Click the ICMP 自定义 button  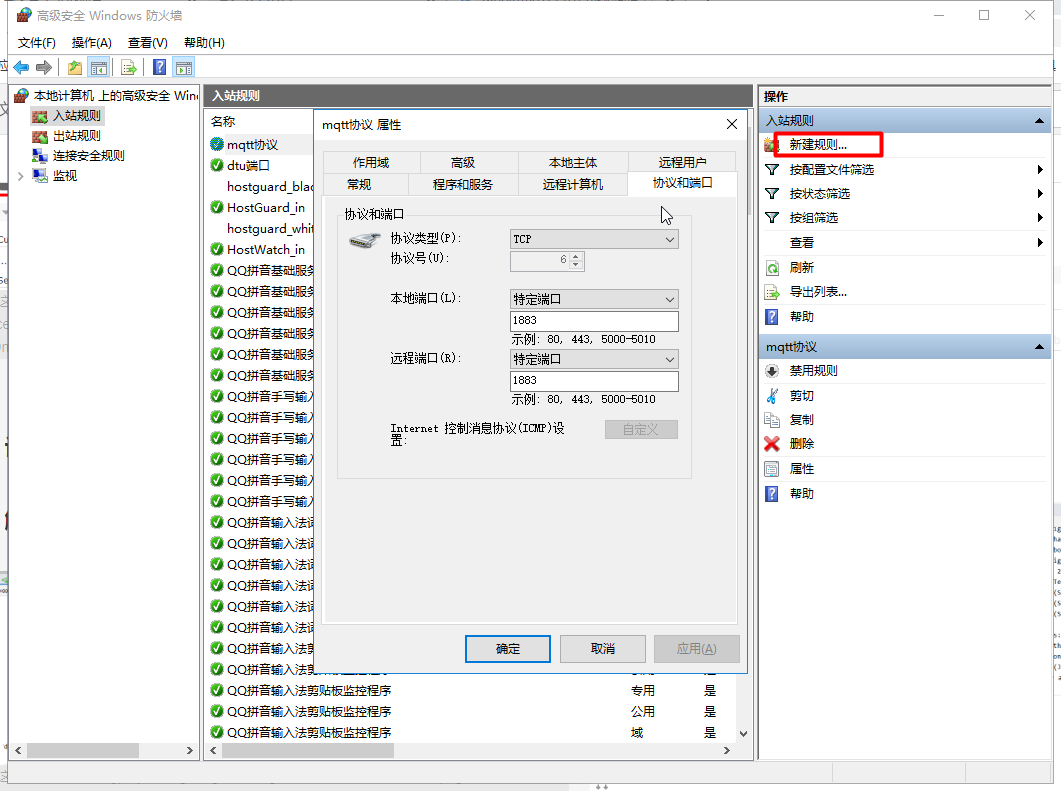pos(641,430)
